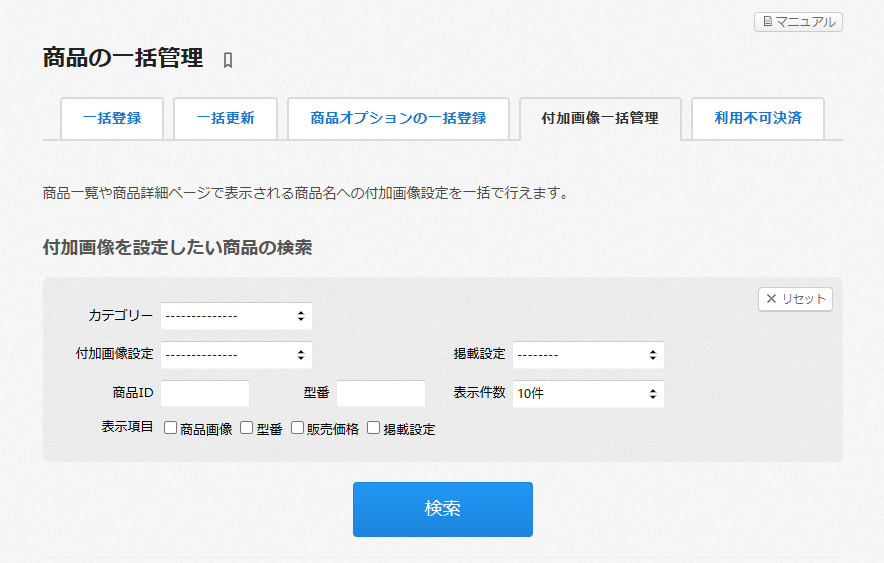
Task: Open the 商品オプションの一括登録 tab
Action: (x=399, y=118)
